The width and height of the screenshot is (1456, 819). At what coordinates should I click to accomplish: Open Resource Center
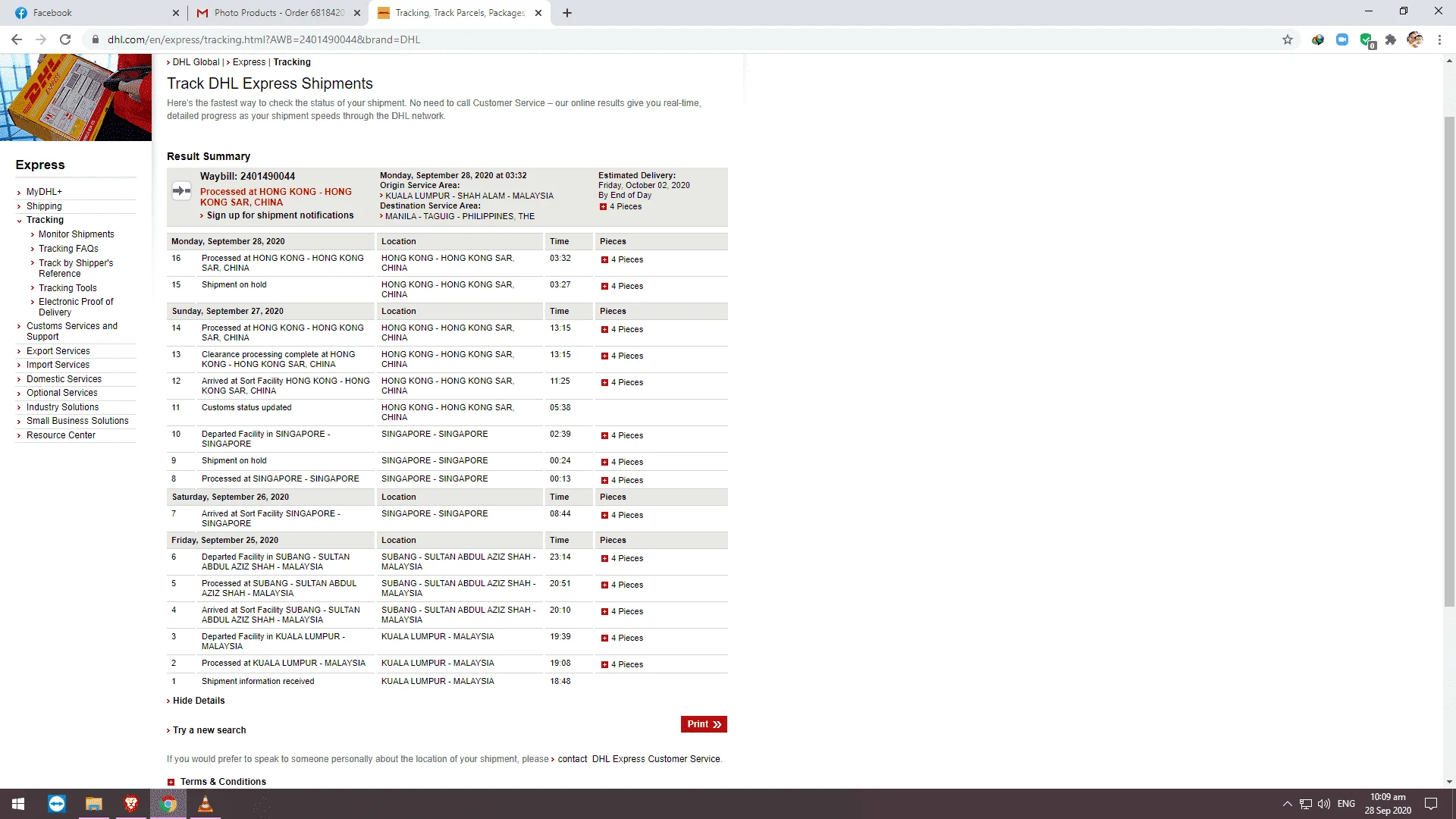61,435
